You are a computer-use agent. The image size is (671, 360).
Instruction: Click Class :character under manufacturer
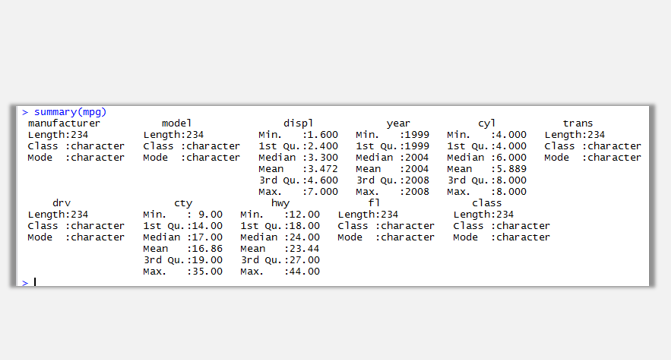(76, 146)
